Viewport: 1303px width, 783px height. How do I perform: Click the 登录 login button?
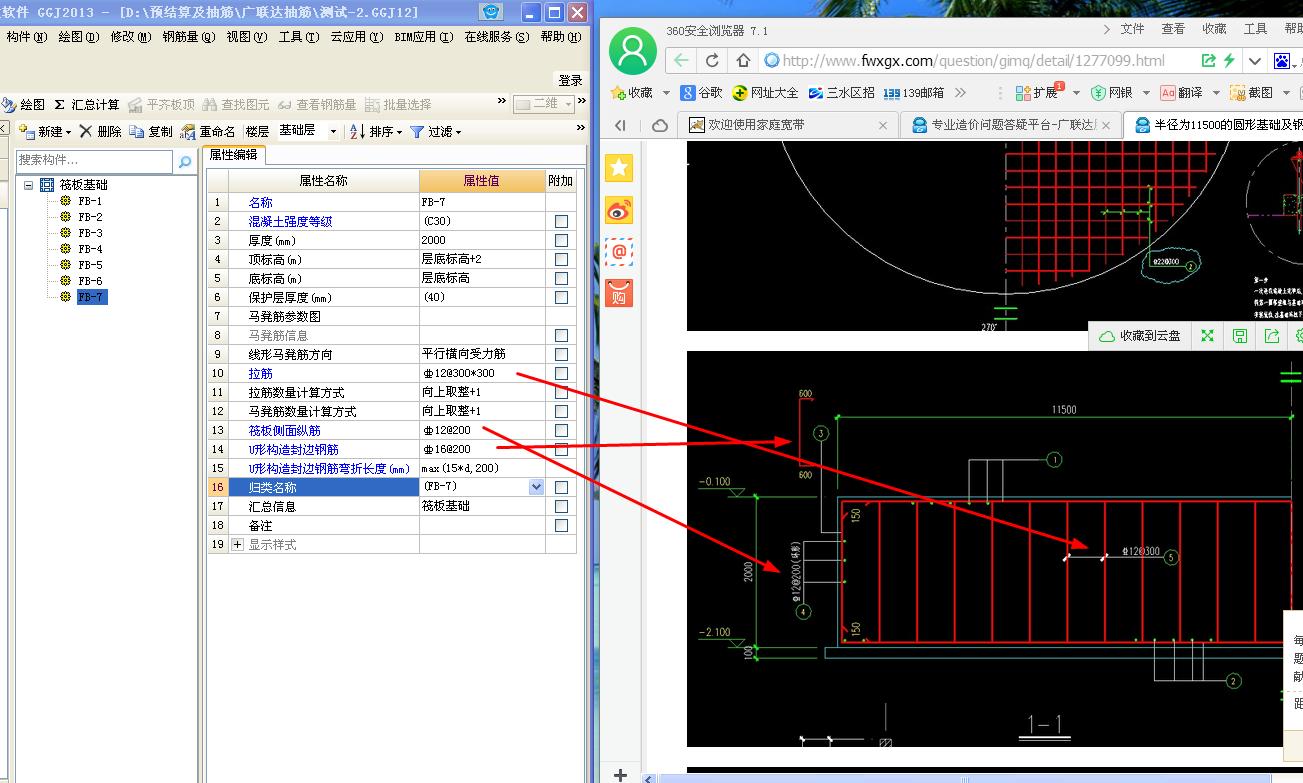tap(570, 80)
